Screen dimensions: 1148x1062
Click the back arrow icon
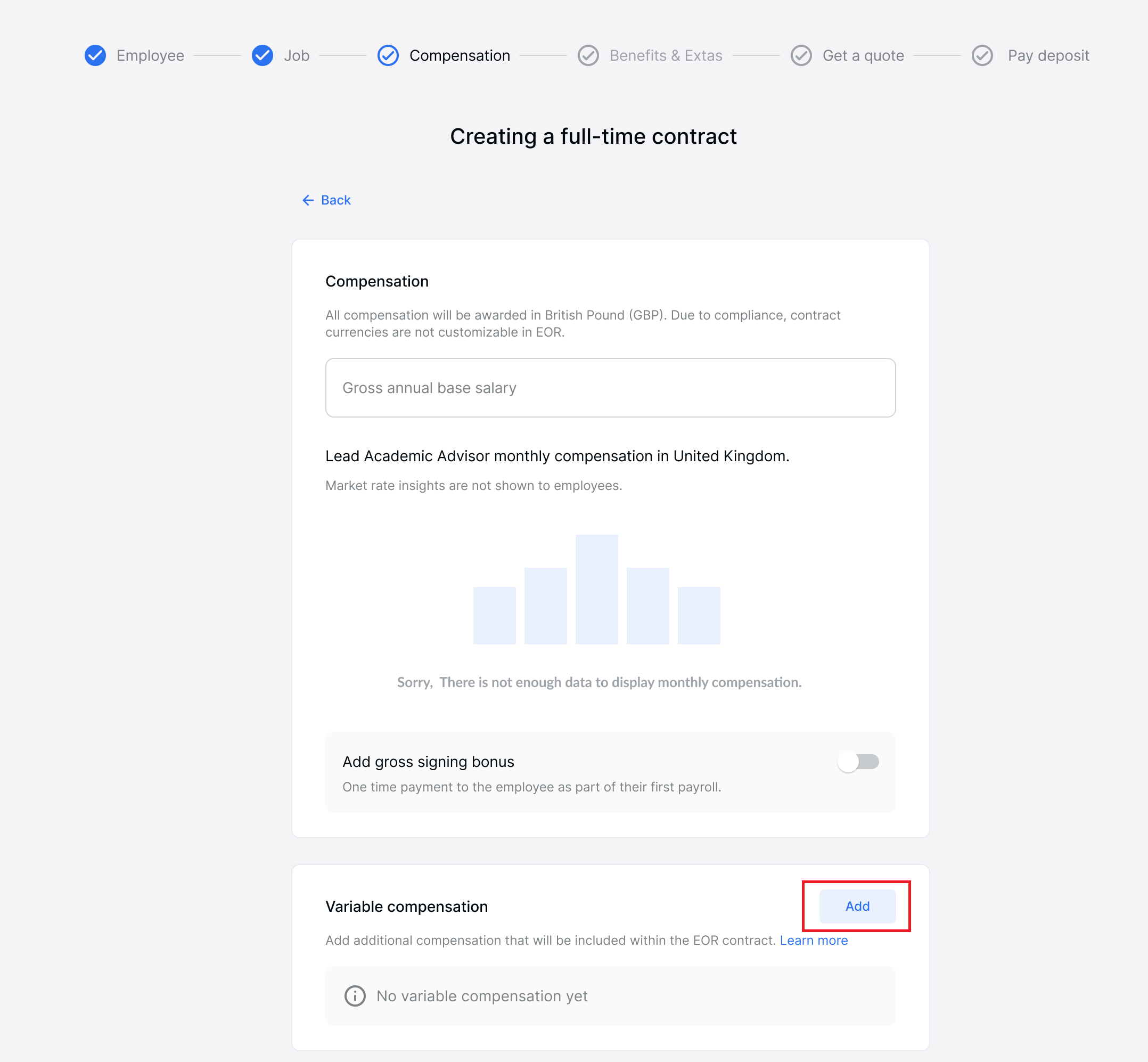(308, 200)
